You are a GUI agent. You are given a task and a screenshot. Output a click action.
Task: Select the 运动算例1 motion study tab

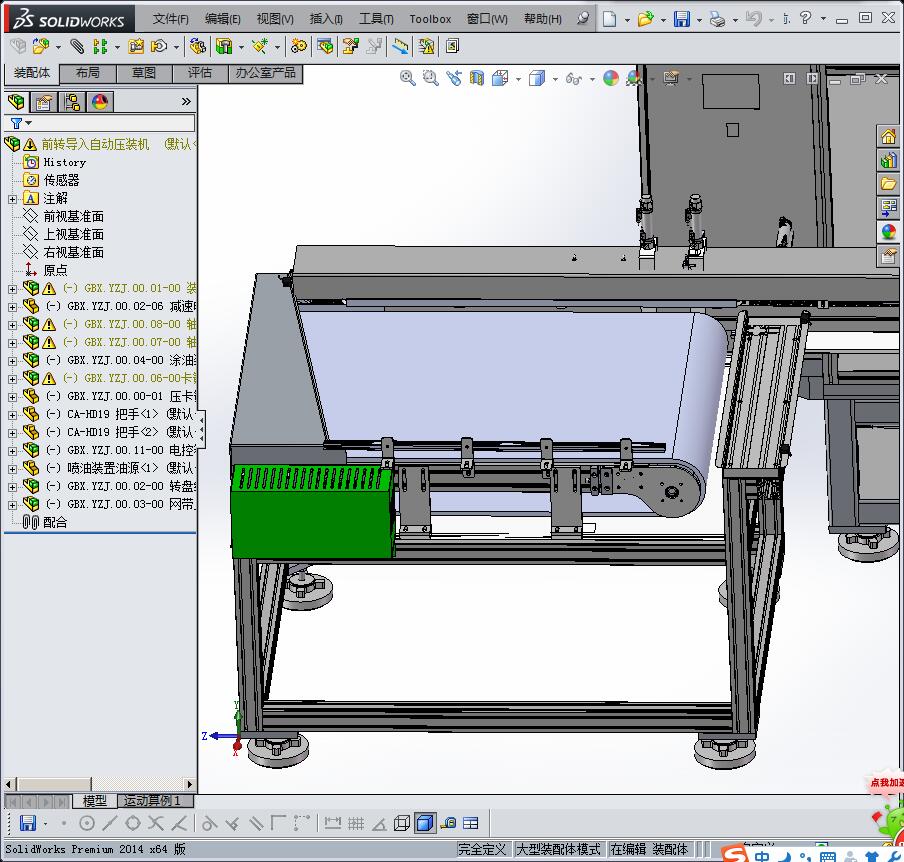[152, 801]
